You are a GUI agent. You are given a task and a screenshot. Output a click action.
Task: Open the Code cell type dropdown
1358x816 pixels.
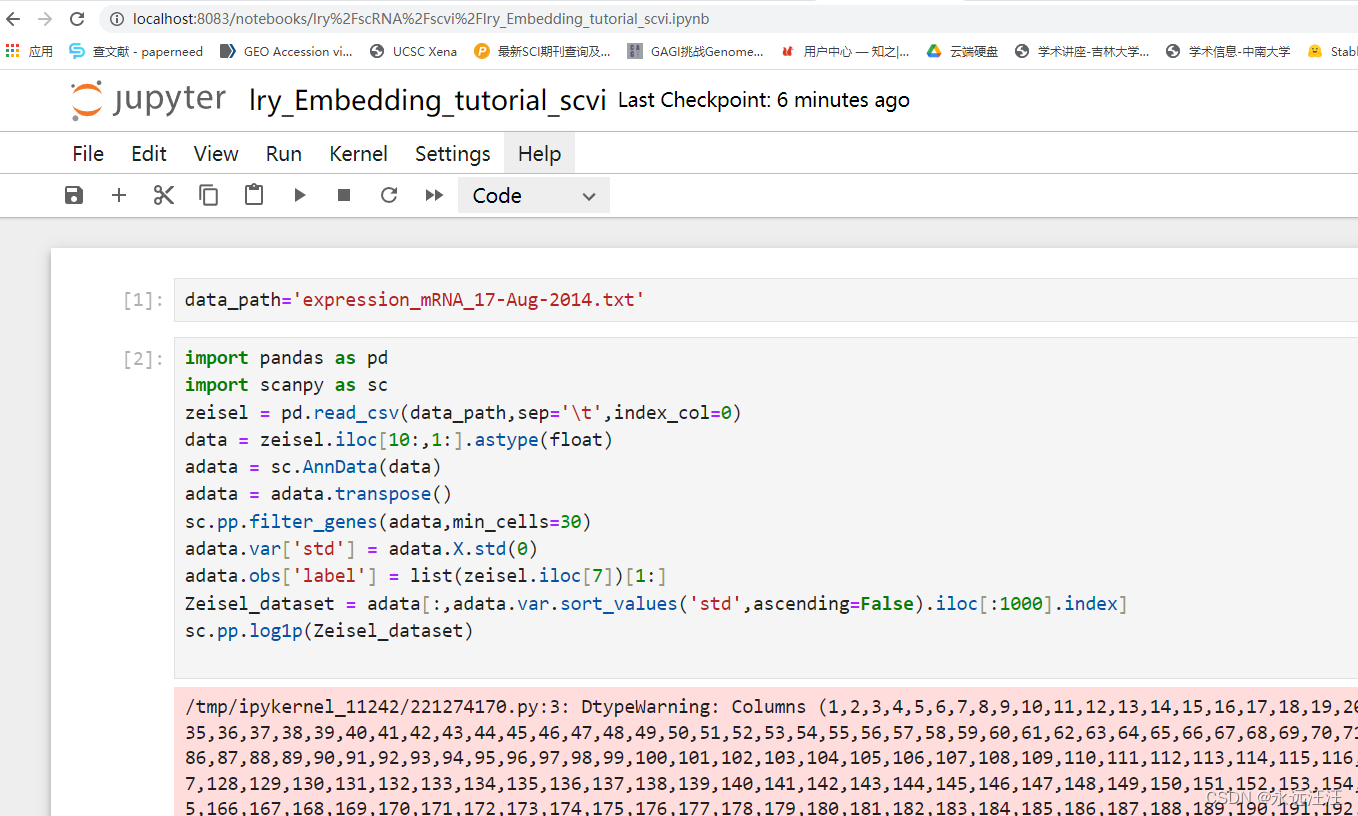point(534,196)
